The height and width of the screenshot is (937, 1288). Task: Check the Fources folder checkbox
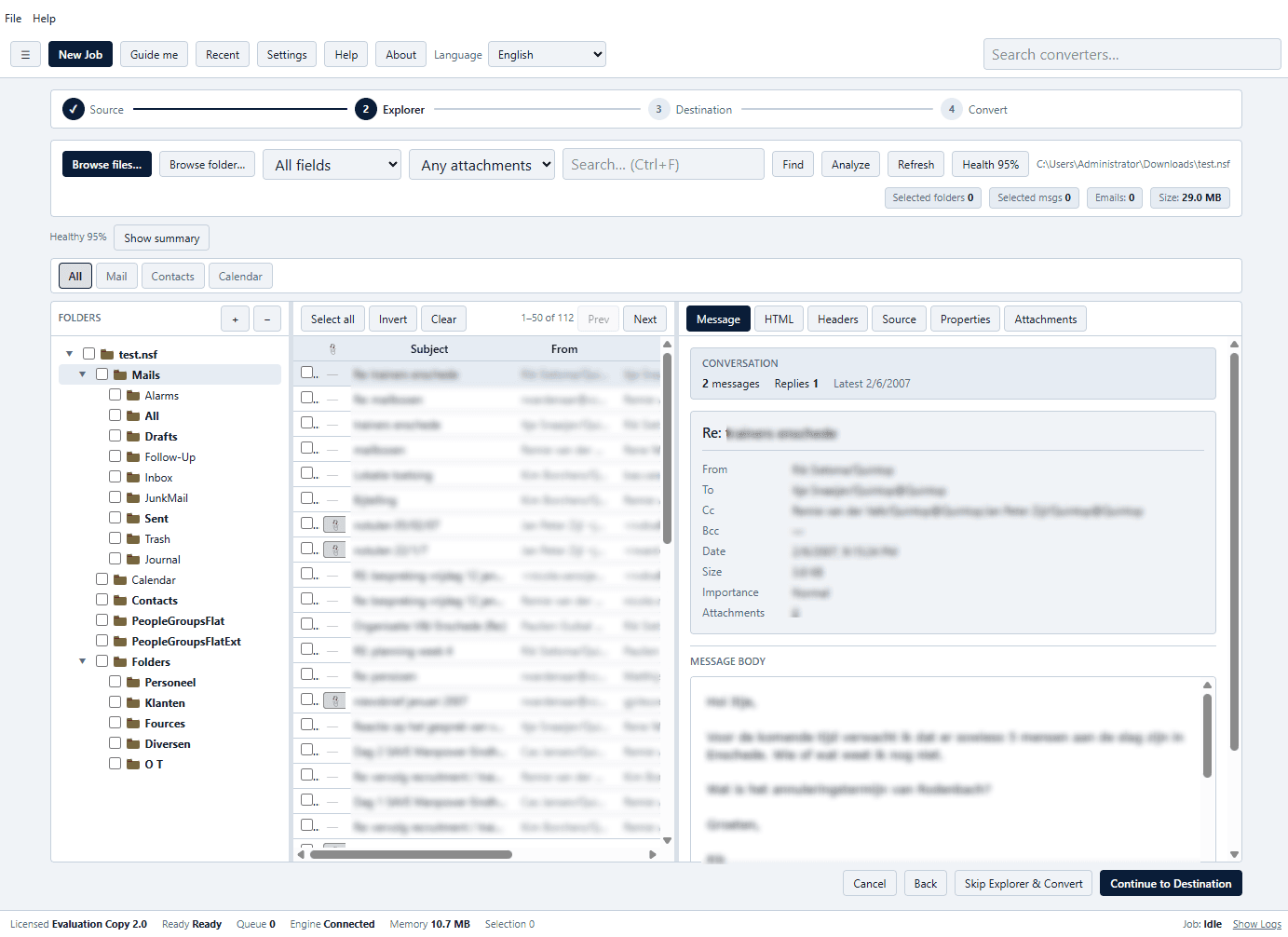115,723
